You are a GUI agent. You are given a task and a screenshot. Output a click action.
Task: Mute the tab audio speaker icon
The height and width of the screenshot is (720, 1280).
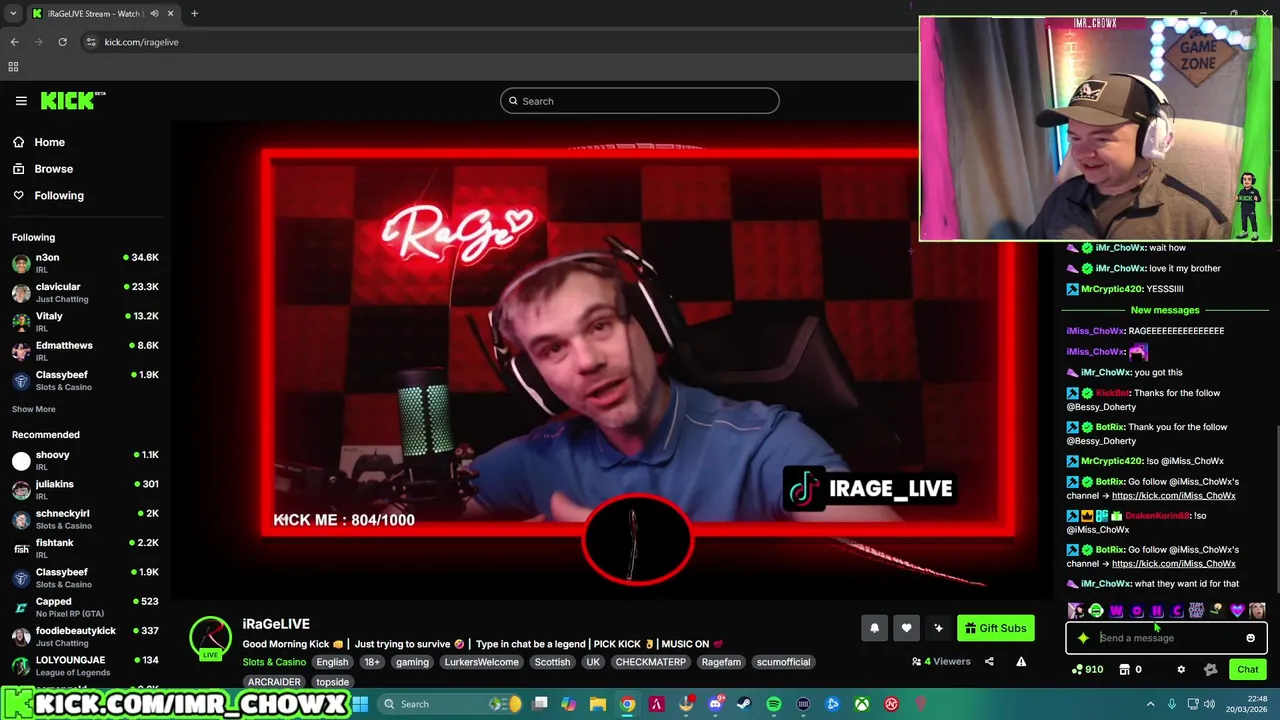pyautogui.click(x=154, y=14)
